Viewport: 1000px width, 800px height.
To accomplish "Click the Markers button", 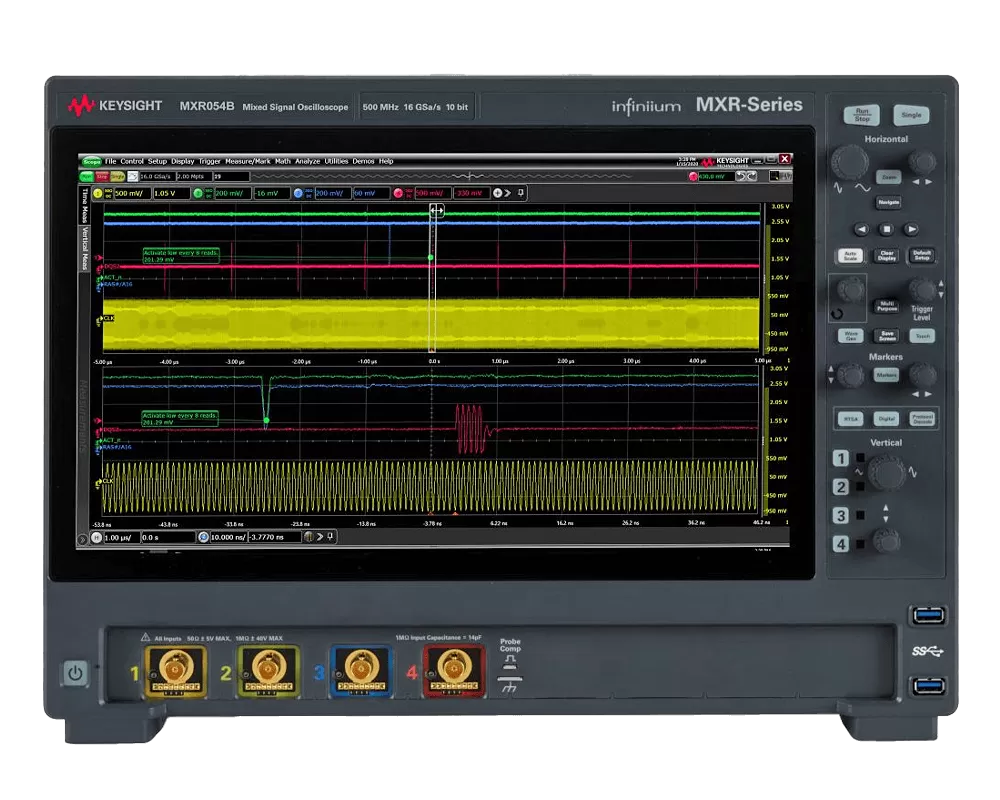I will click(886, 375).
